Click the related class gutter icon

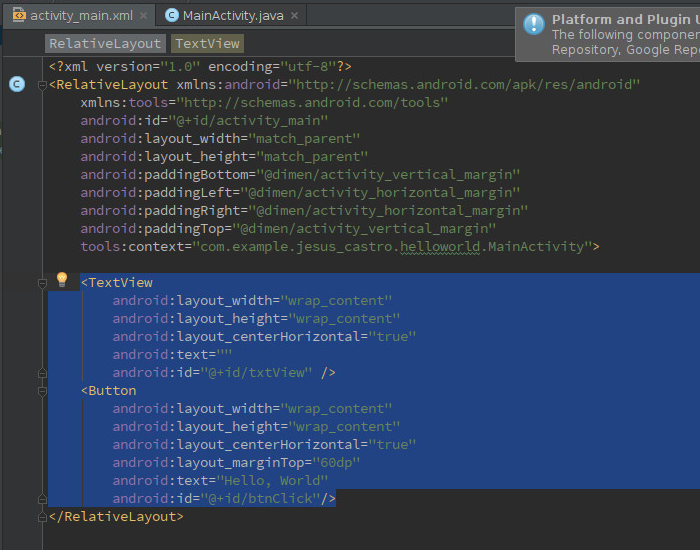pyautogui.click(x=17, y=84)
